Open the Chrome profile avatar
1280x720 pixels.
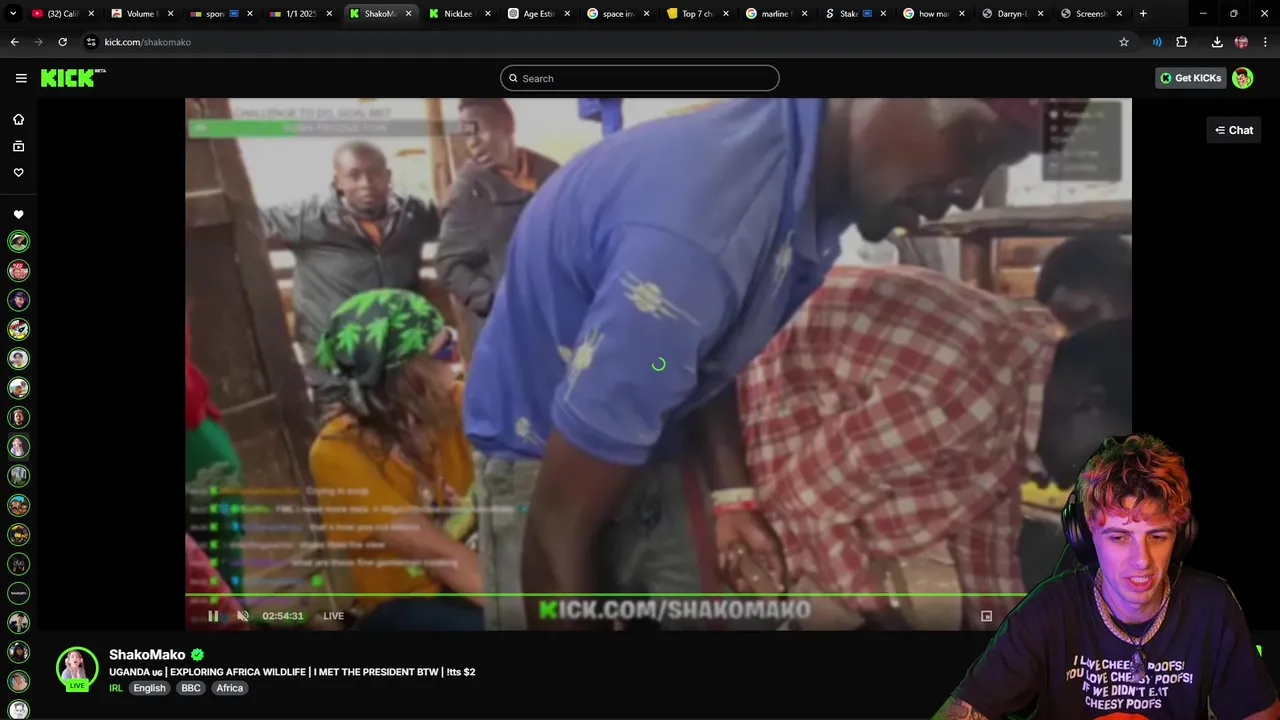[1241, 42]
